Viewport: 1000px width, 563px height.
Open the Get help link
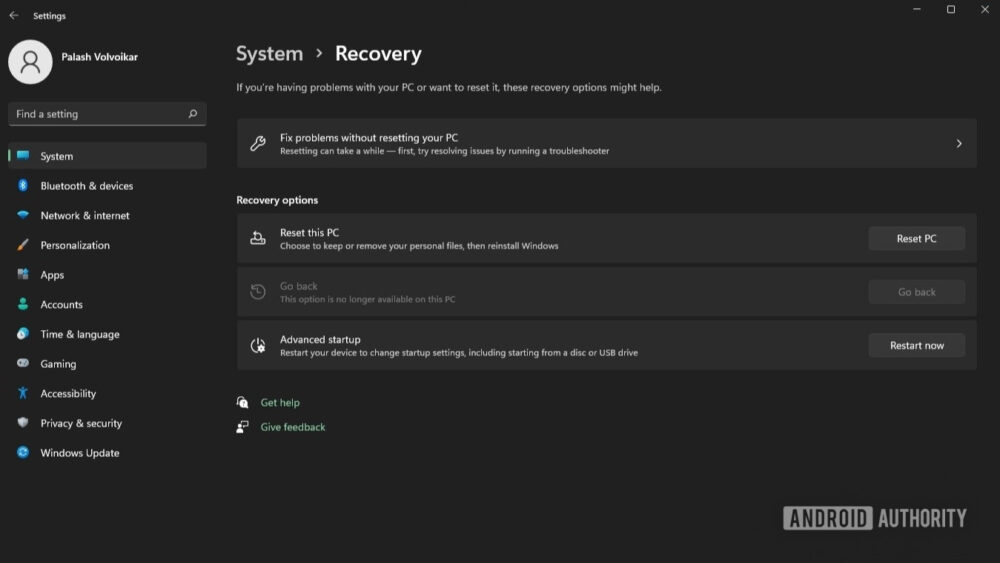(280, 403)
